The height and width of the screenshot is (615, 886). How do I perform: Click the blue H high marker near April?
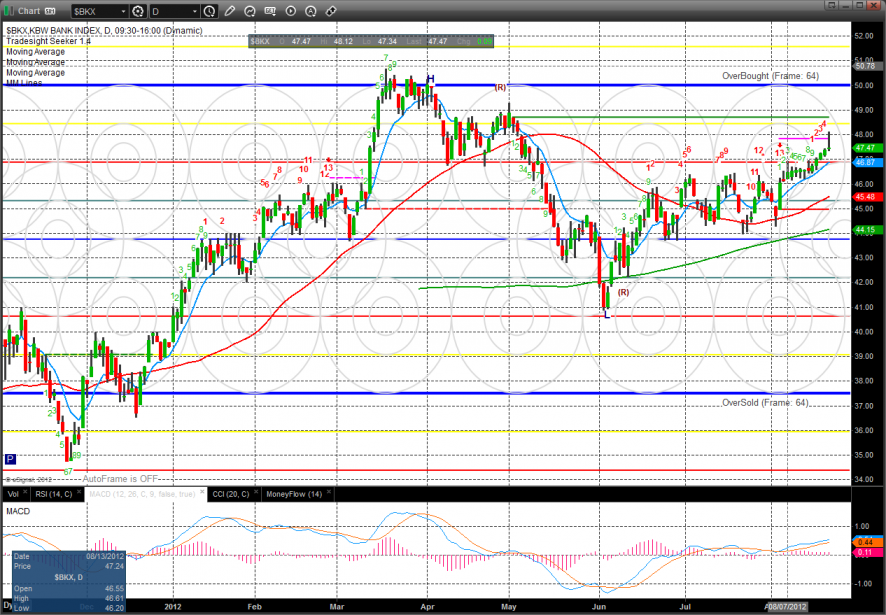pos(431,79)
